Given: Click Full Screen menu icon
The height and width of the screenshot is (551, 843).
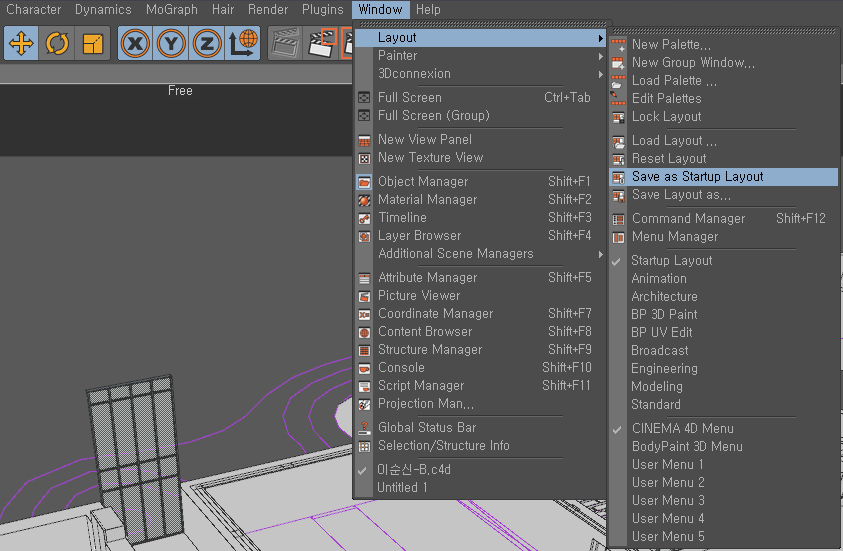Looking at the screenshot, I should point(364,98).
